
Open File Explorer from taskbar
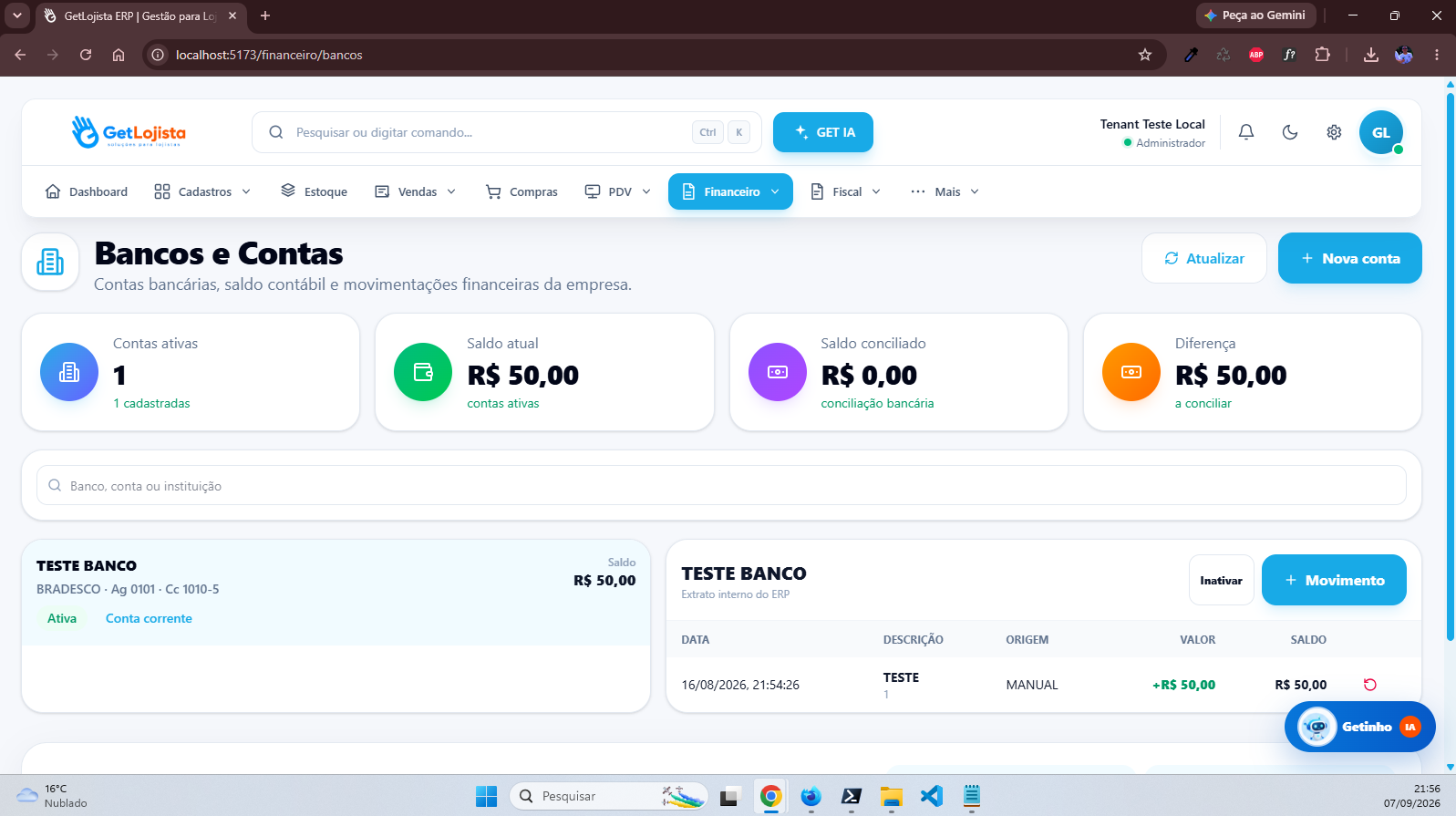coord(891,796)
